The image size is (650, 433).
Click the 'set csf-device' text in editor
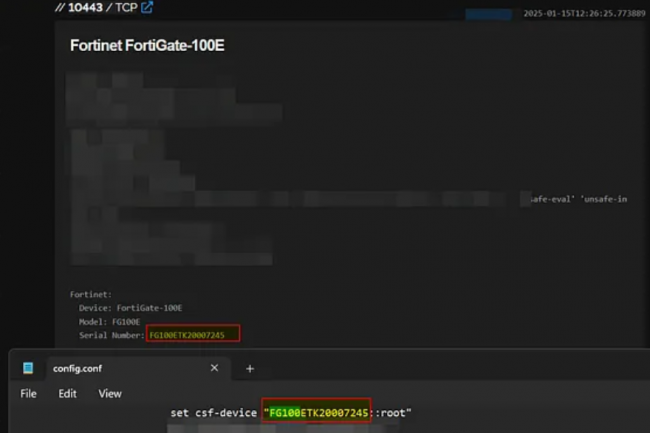(214, 412)
